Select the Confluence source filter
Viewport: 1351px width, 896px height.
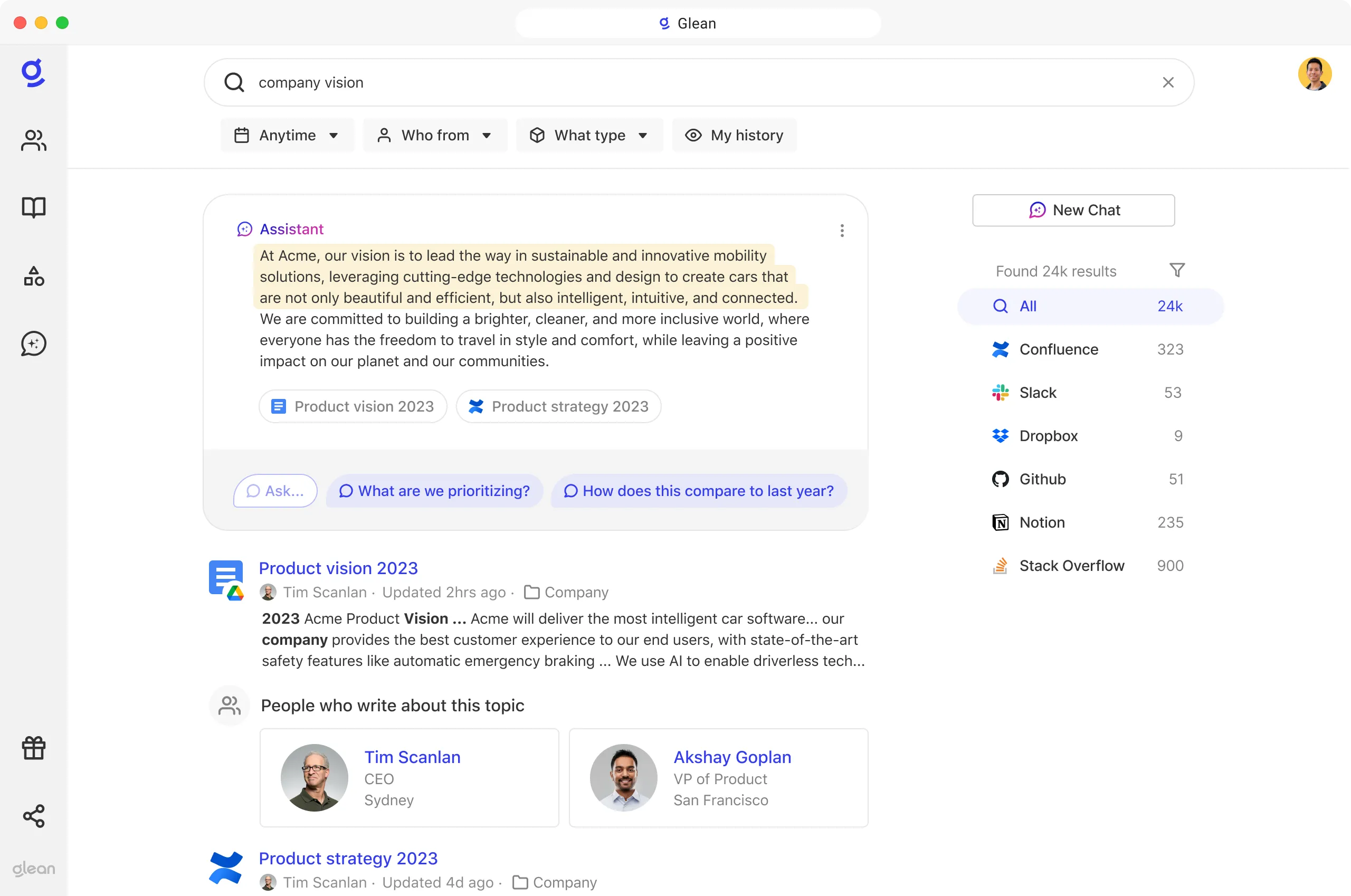(x=1059, y=349)
